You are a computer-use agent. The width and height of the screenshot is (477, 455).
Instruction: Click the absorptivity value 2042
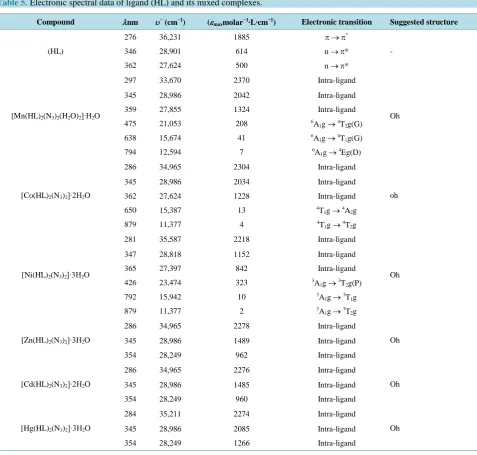click(241, 95)
